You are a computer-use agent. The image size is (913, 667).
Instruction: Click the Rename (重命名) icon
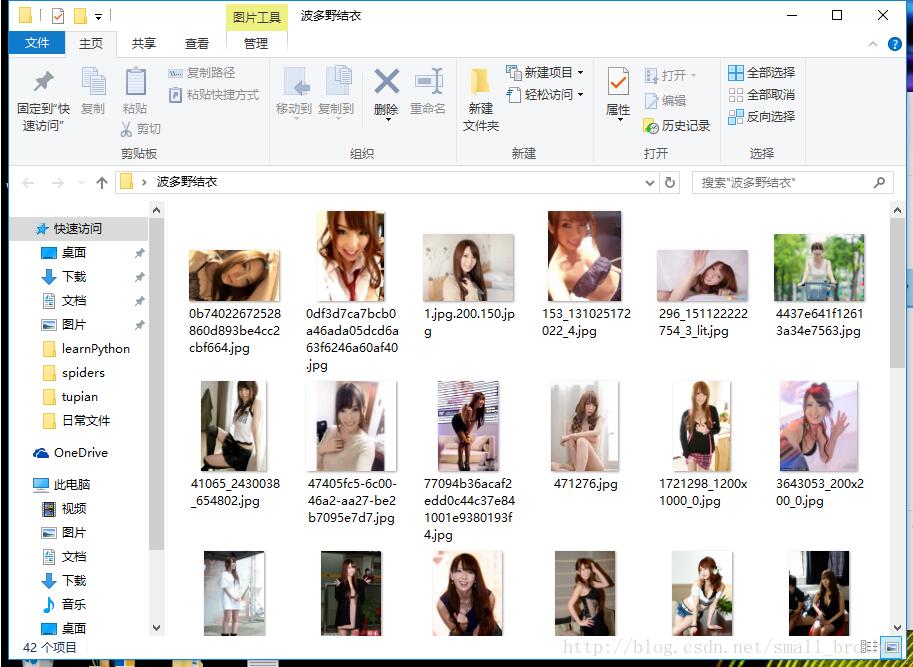click(x=429, y=81)
